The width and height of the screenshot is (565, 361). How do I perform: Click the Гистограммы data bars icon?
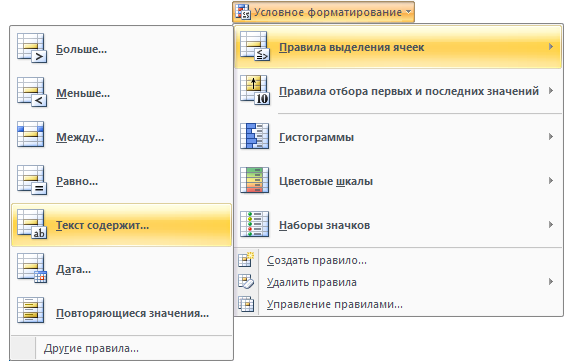[254, 136]
